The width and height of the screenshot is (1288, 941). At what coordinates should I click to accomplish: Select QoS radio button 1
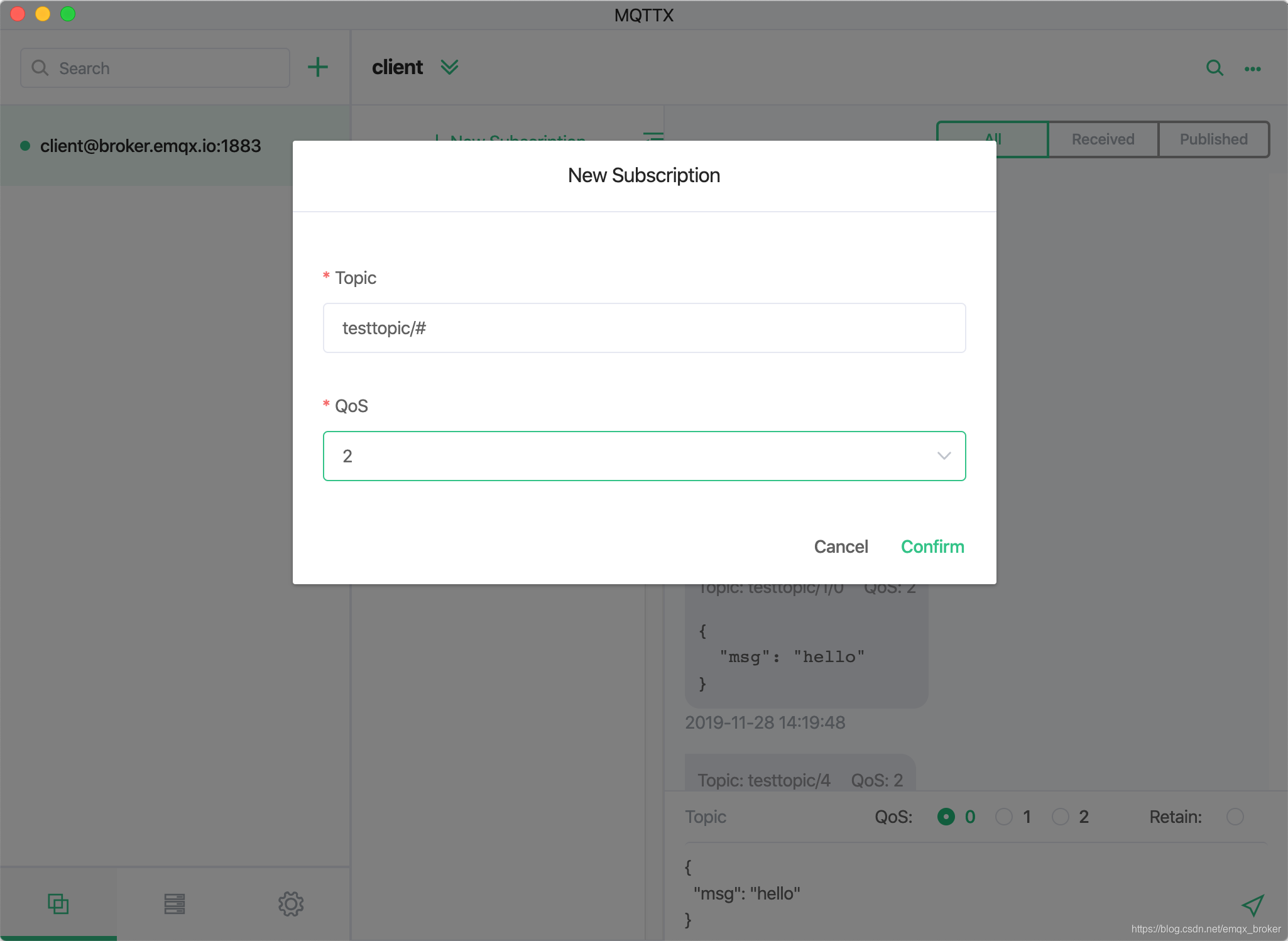pos(1004,818)
